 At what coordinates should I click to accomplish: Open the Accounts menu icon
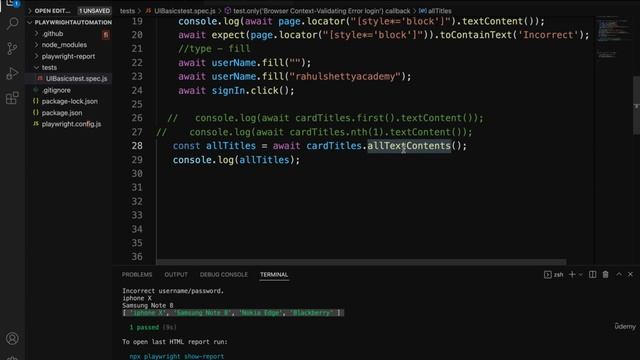(x=12, y=338)
